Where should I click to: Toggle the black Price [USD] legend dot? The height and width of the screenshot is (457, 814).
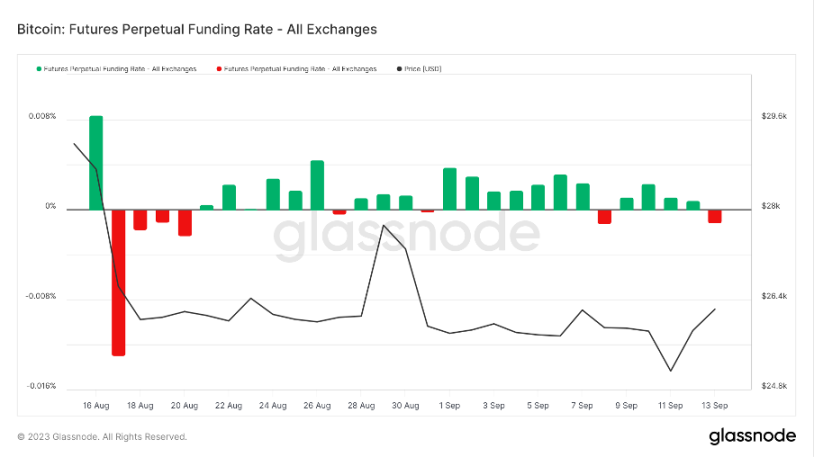399,69
